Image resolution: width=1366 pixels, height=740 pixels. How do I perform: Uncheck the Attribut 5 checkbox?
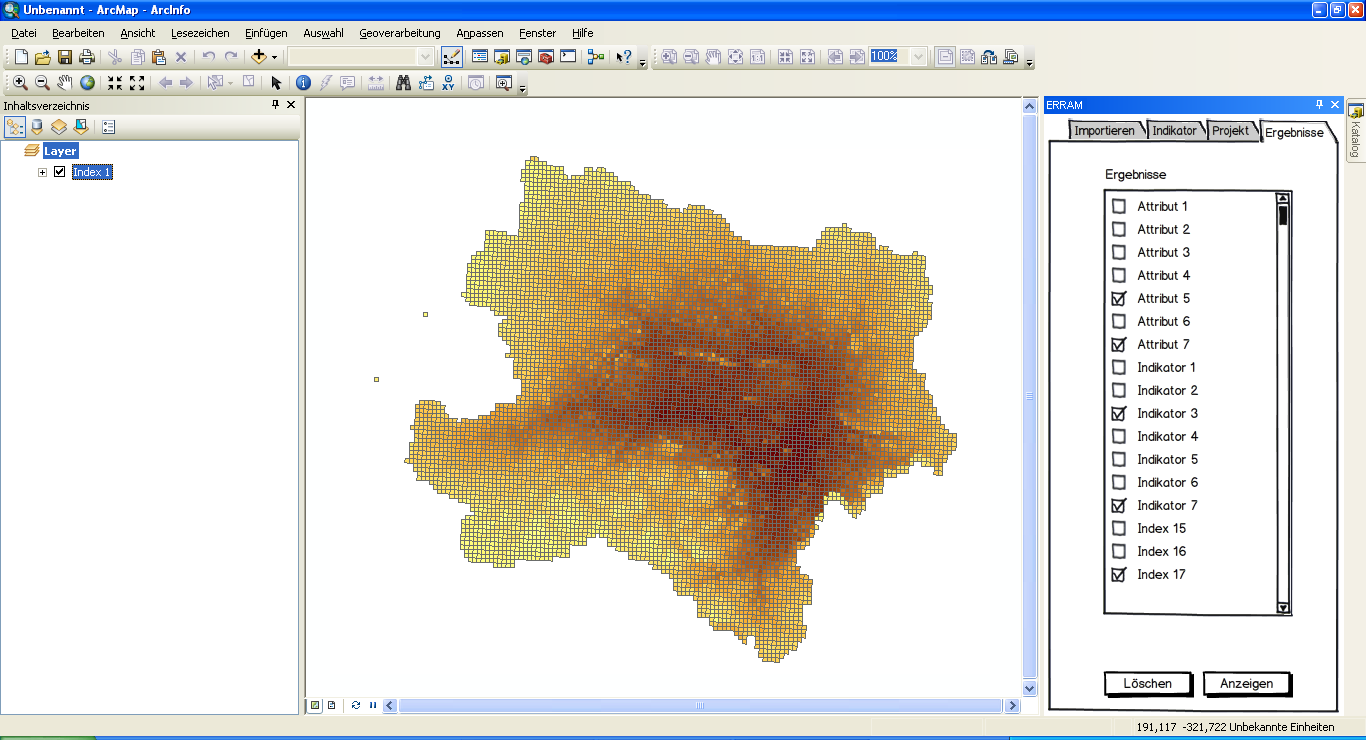click(1119, 298)
